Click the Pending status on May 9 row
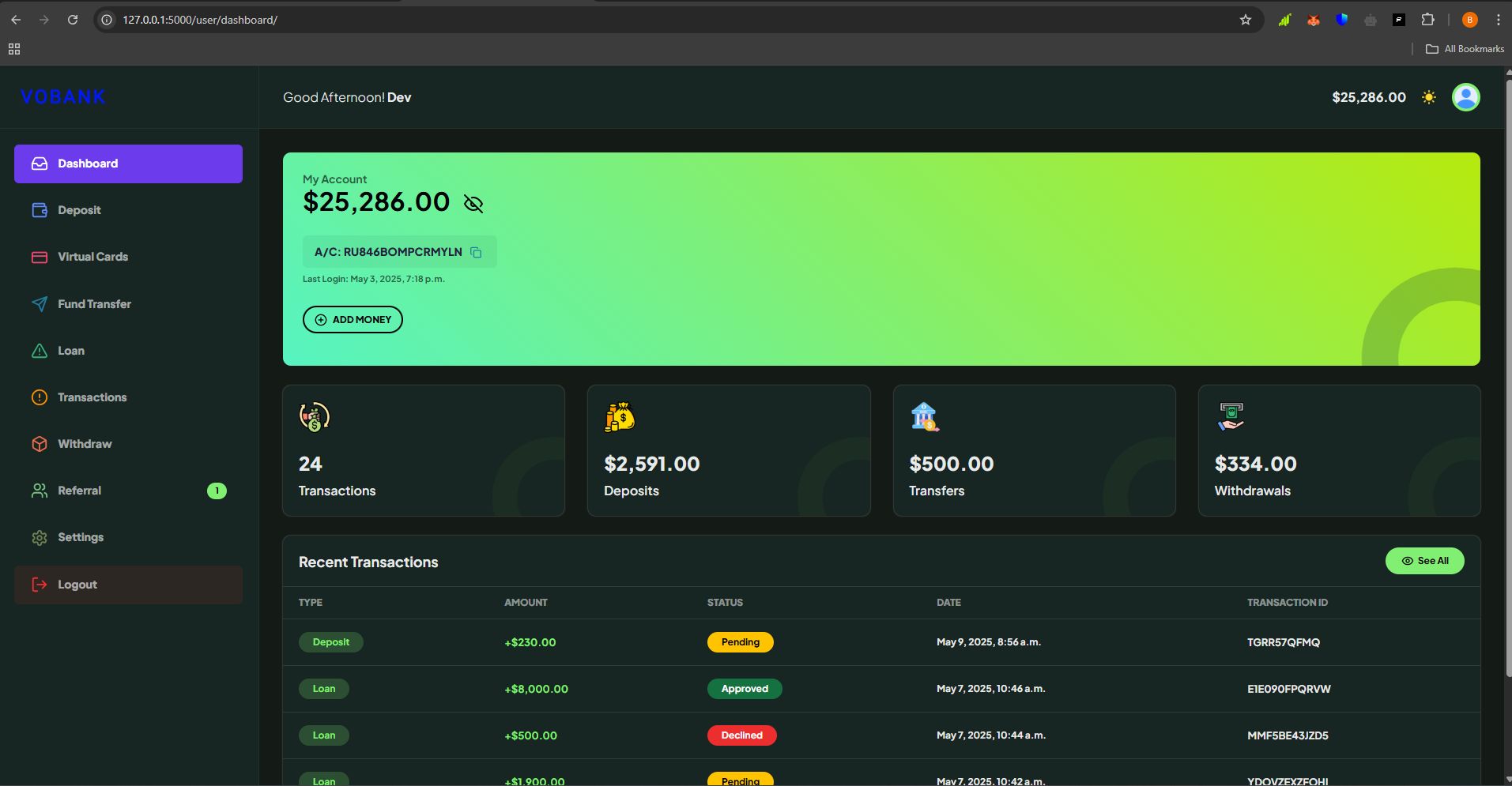The image size is (1512, 786). (741, 642)
